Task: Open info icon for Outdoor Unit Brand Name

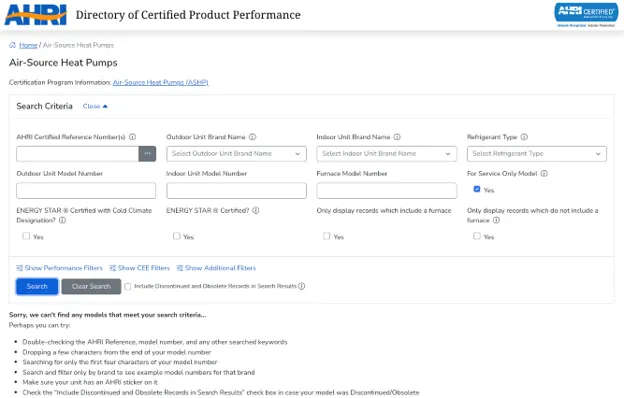Action: (x=252, y=137)
